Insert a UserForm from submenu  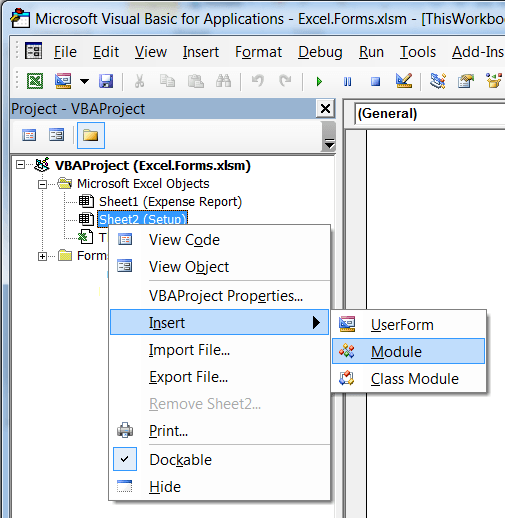tap(408, 324)
